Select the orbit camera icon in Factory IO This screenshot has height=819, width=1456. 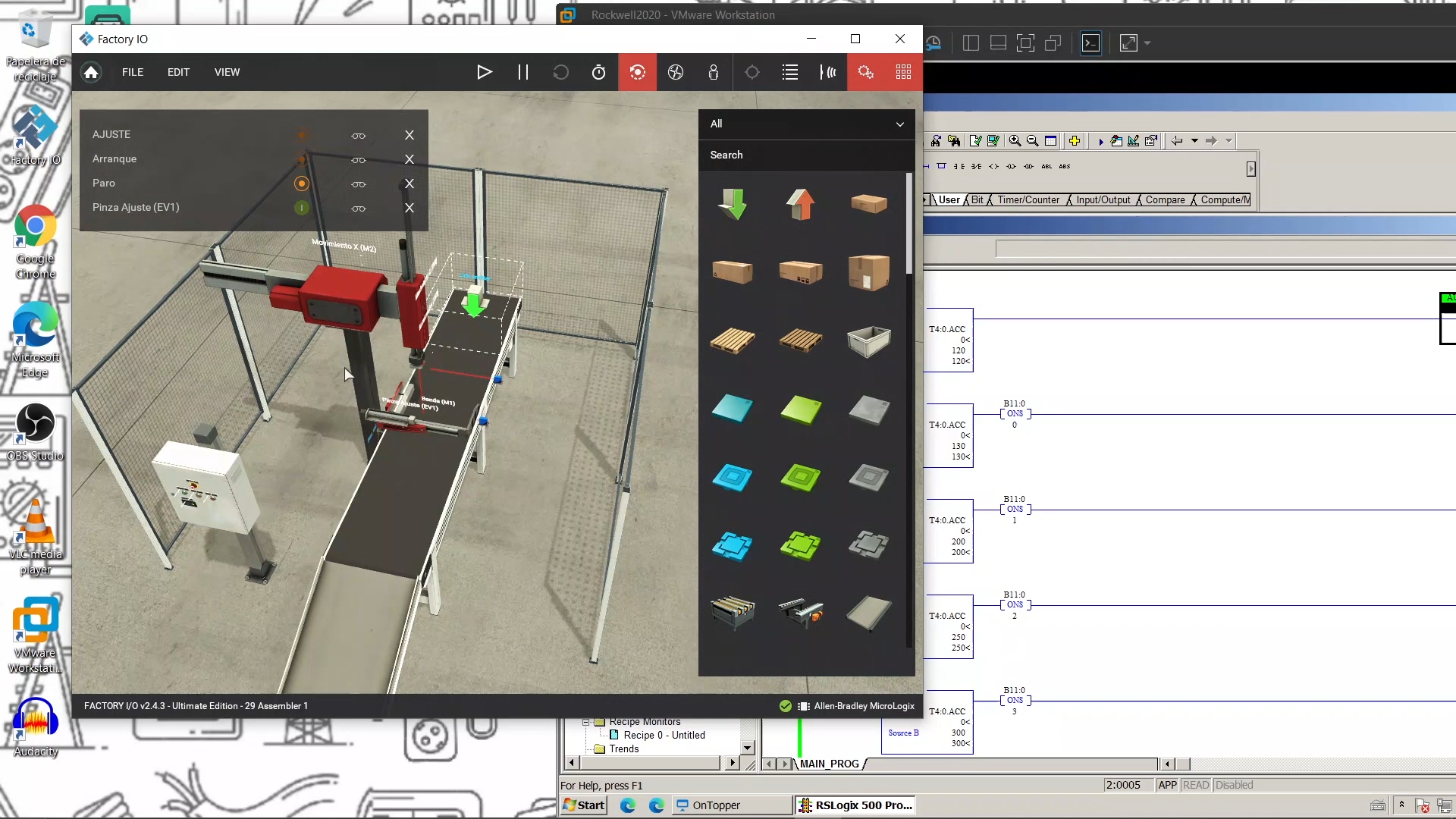(638, 72)
